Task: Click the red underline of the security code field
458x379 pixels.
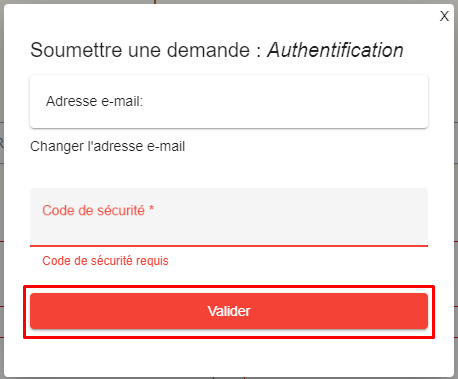Action: click(229, 246)
